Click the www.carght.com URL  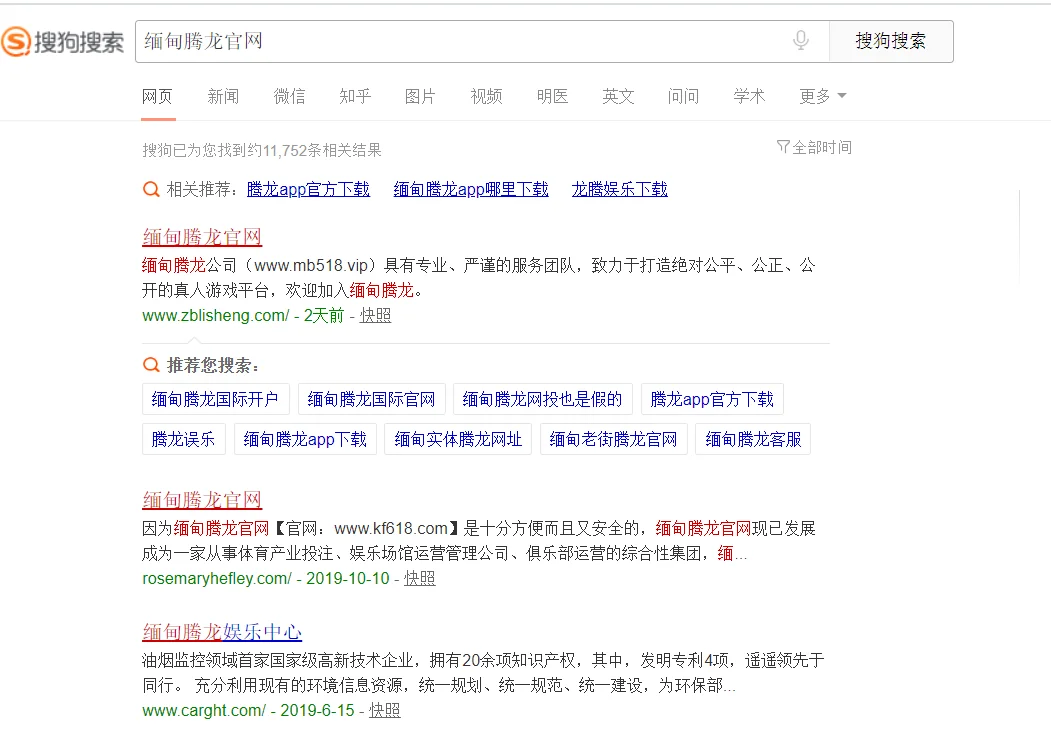pyautogui.click(x=204, y=710)
